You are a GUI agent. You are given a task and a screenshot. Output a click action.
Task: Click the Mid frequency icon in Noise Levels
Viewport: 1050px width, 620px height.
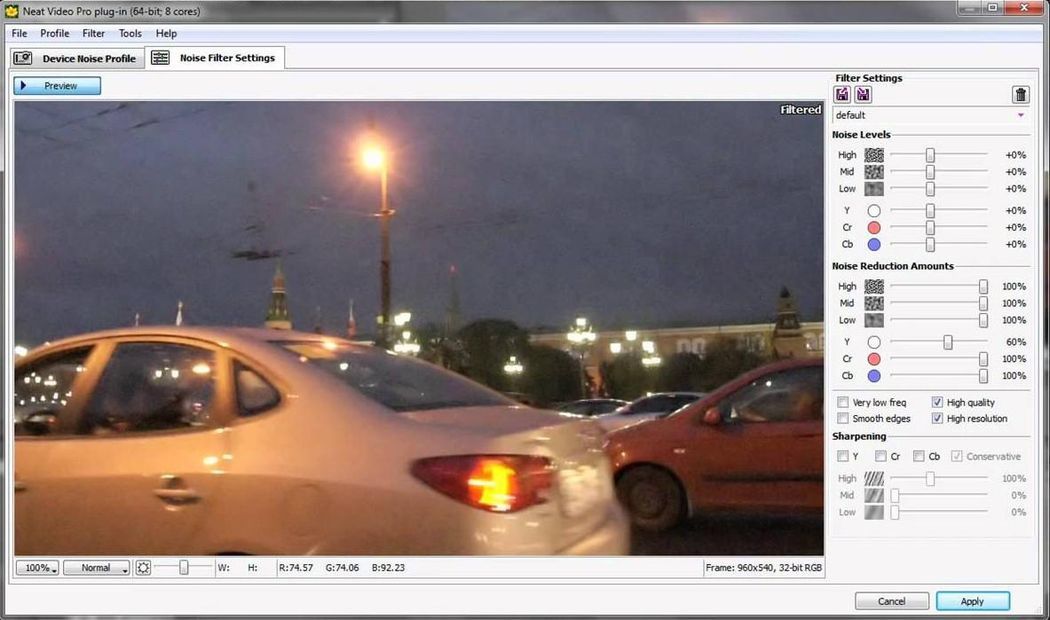tap(874, 171)
